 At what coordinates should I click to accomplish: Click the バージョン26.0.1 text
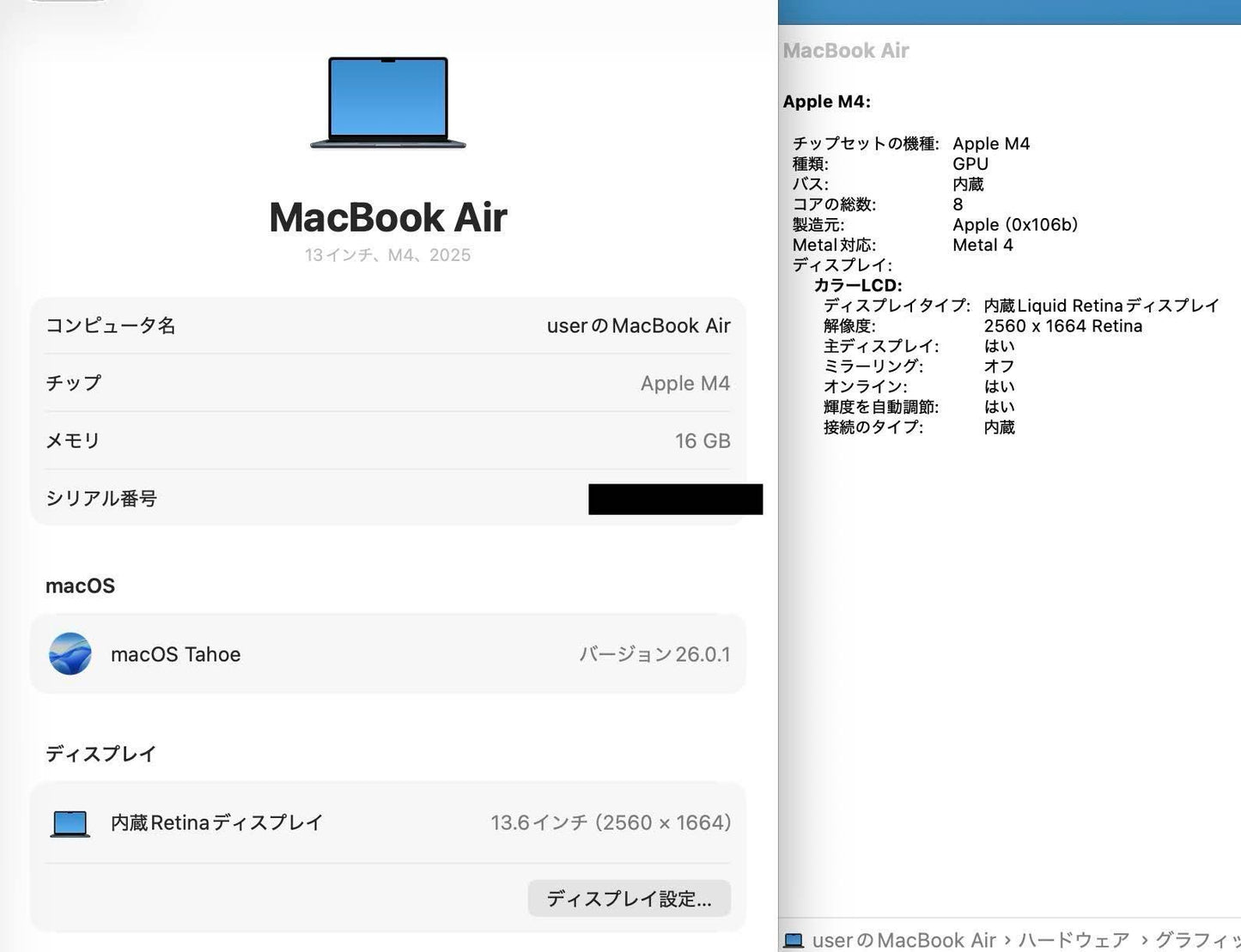[654, 654]
